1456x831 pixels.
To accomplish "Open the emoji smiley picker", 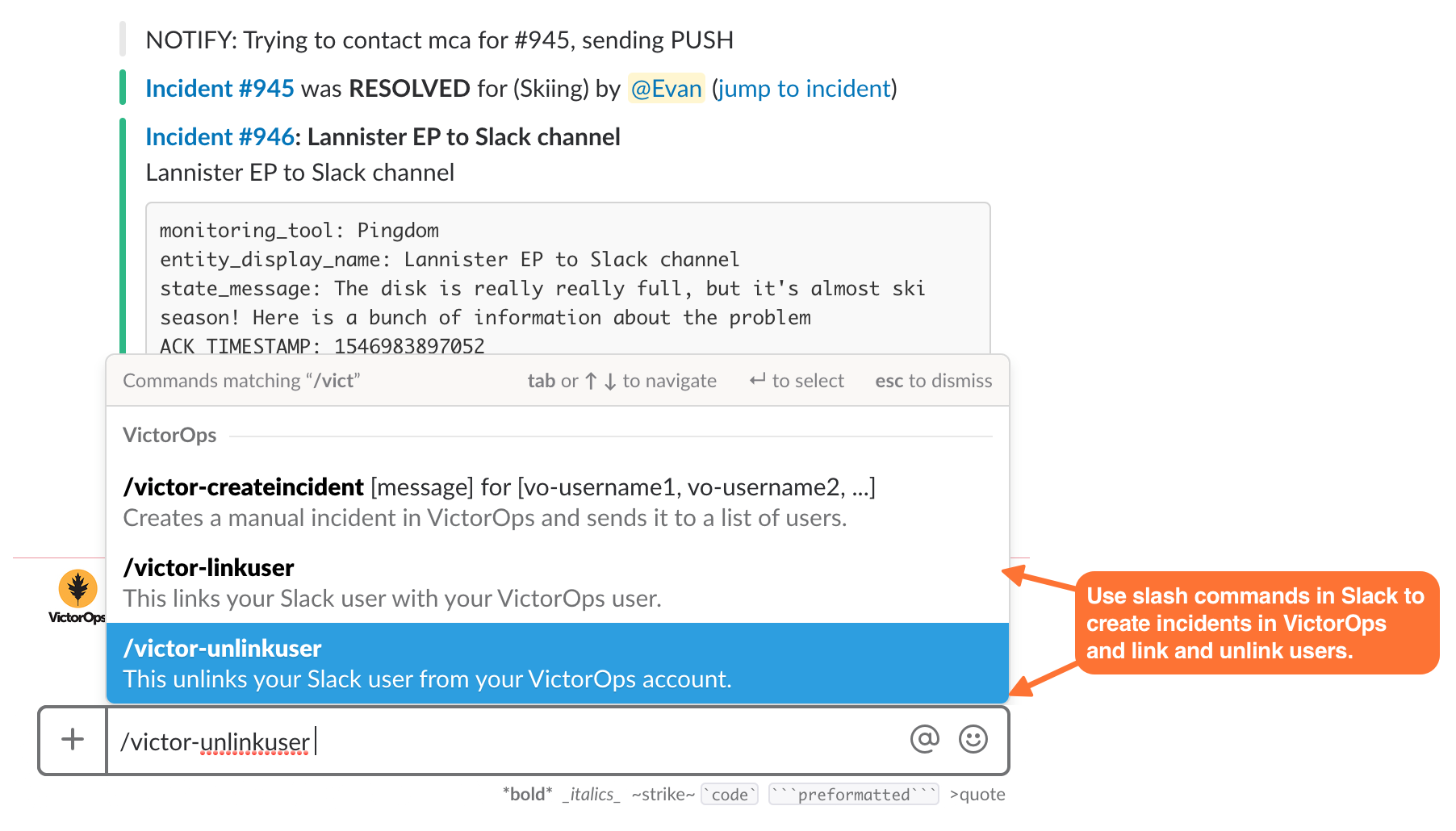I will click(x=973, y=739).
